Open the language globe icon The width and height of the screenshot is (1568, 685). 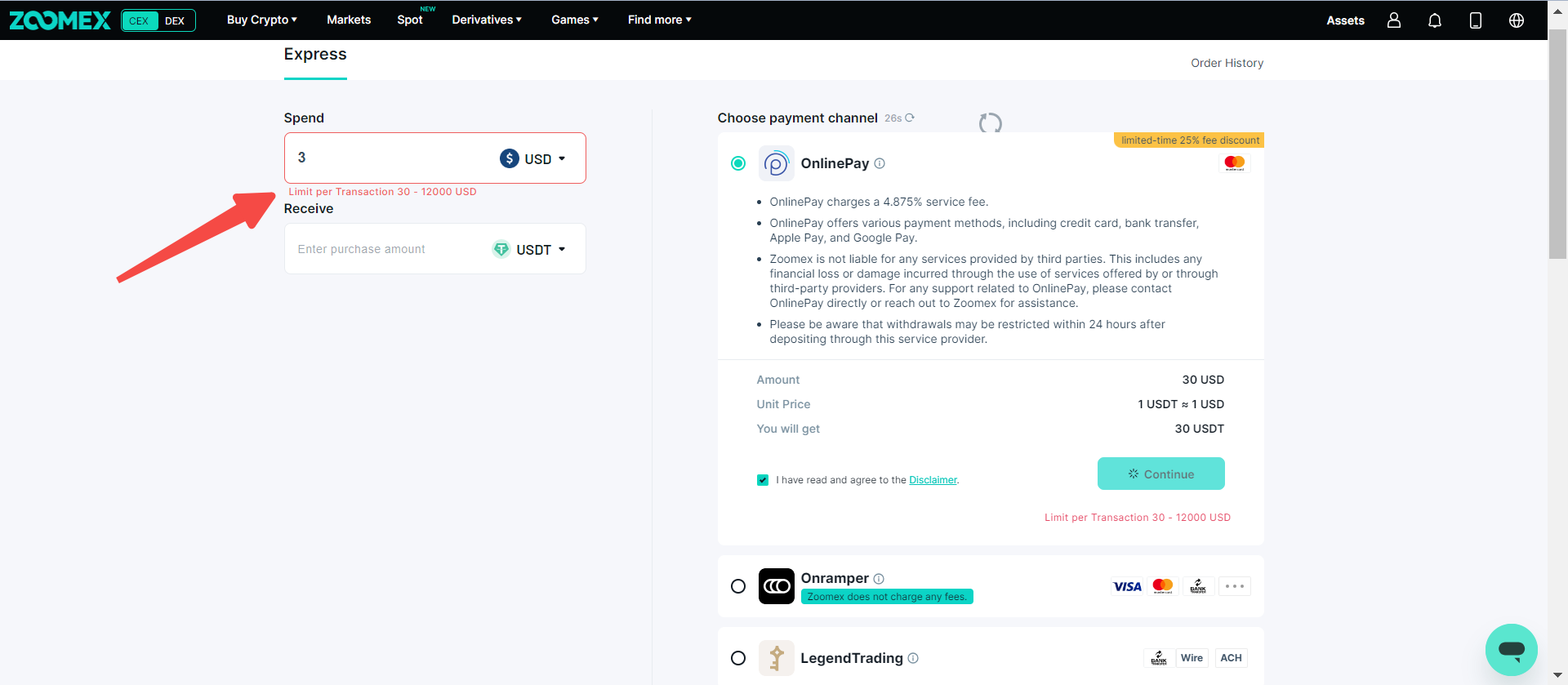(x=1517, y=20)
